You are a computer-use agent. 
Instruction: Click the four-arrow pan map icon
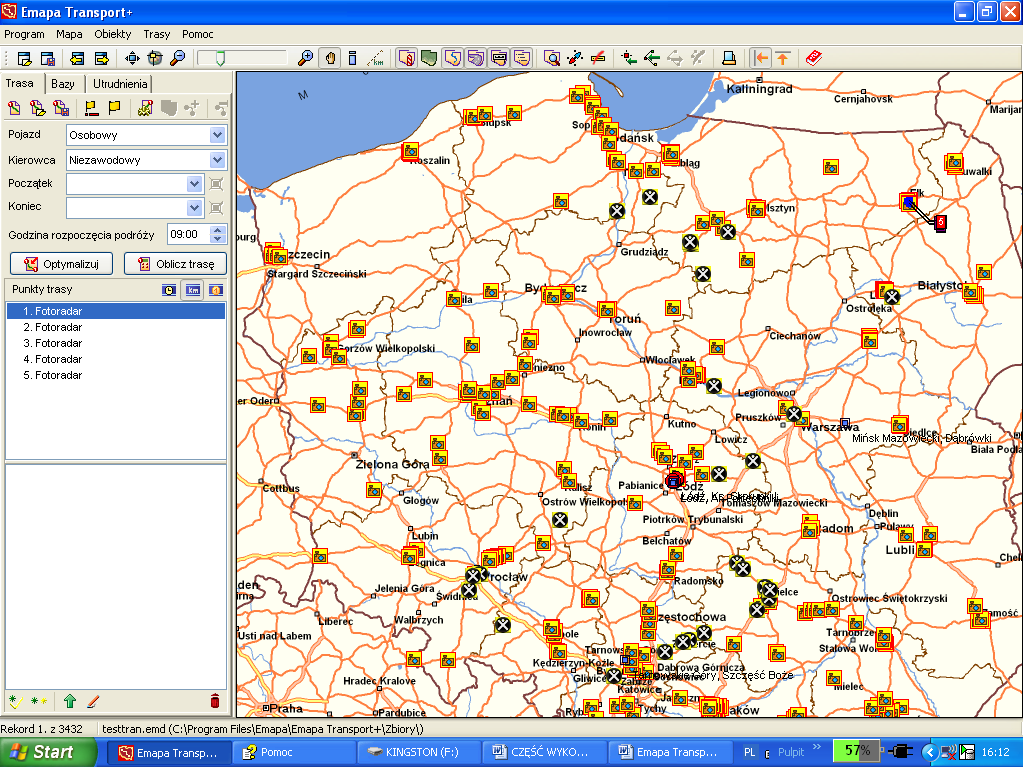pyautogui.click(x=132, y=59)
